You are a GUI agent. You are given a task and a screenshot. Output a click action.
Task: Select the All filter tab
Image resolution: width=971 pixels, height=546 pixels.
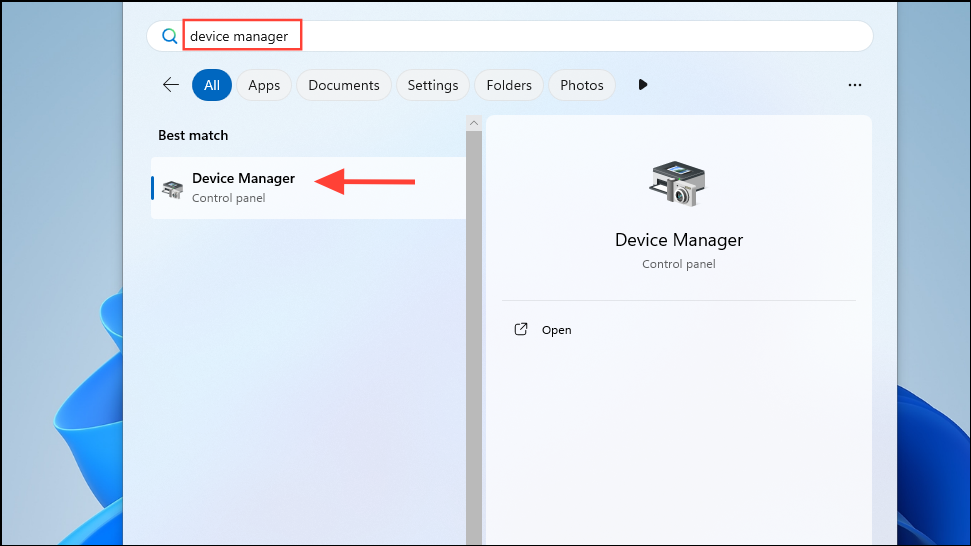[212, 85]
